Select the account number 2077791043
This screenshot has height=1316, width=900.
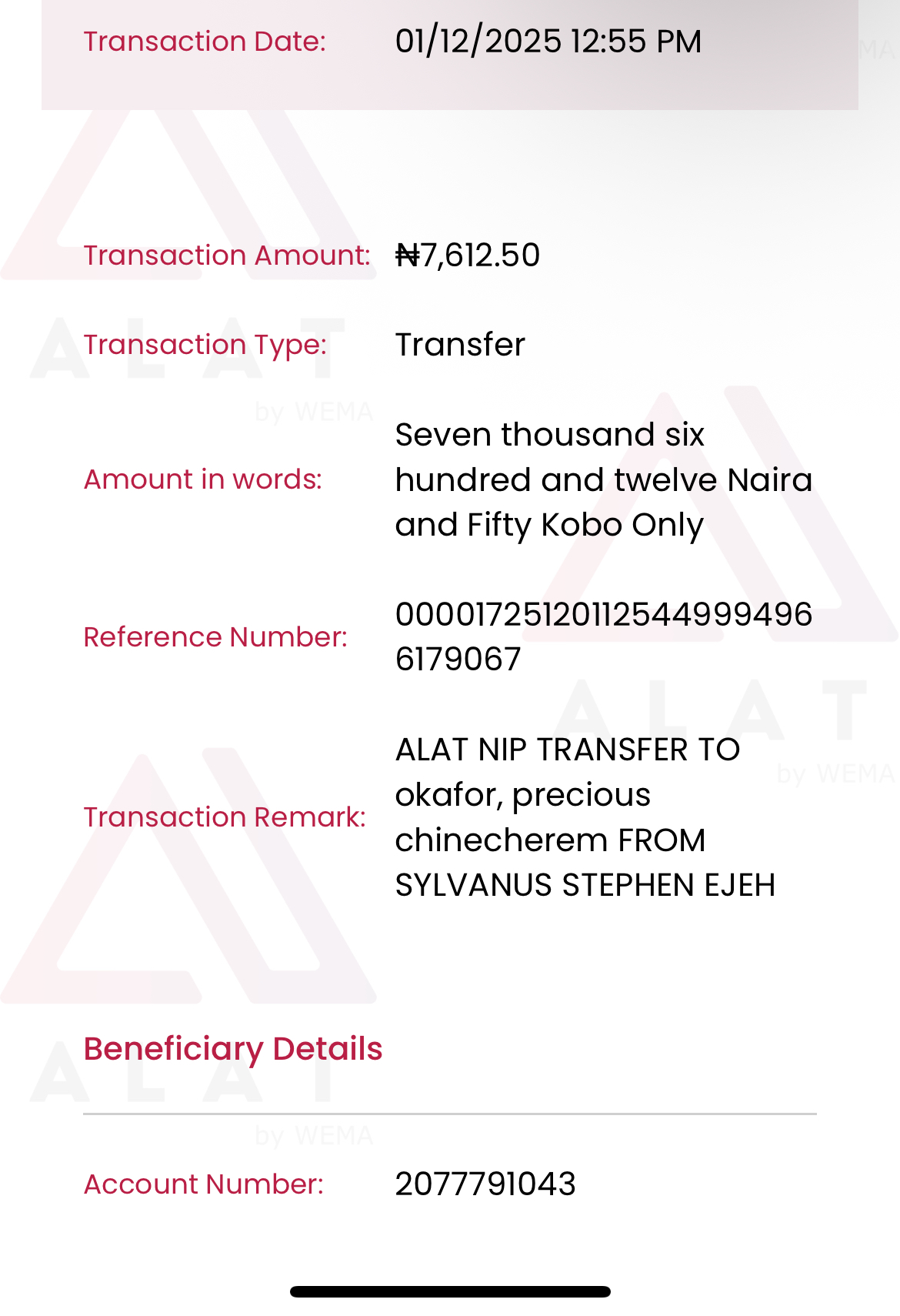(x=485, y=1184)
